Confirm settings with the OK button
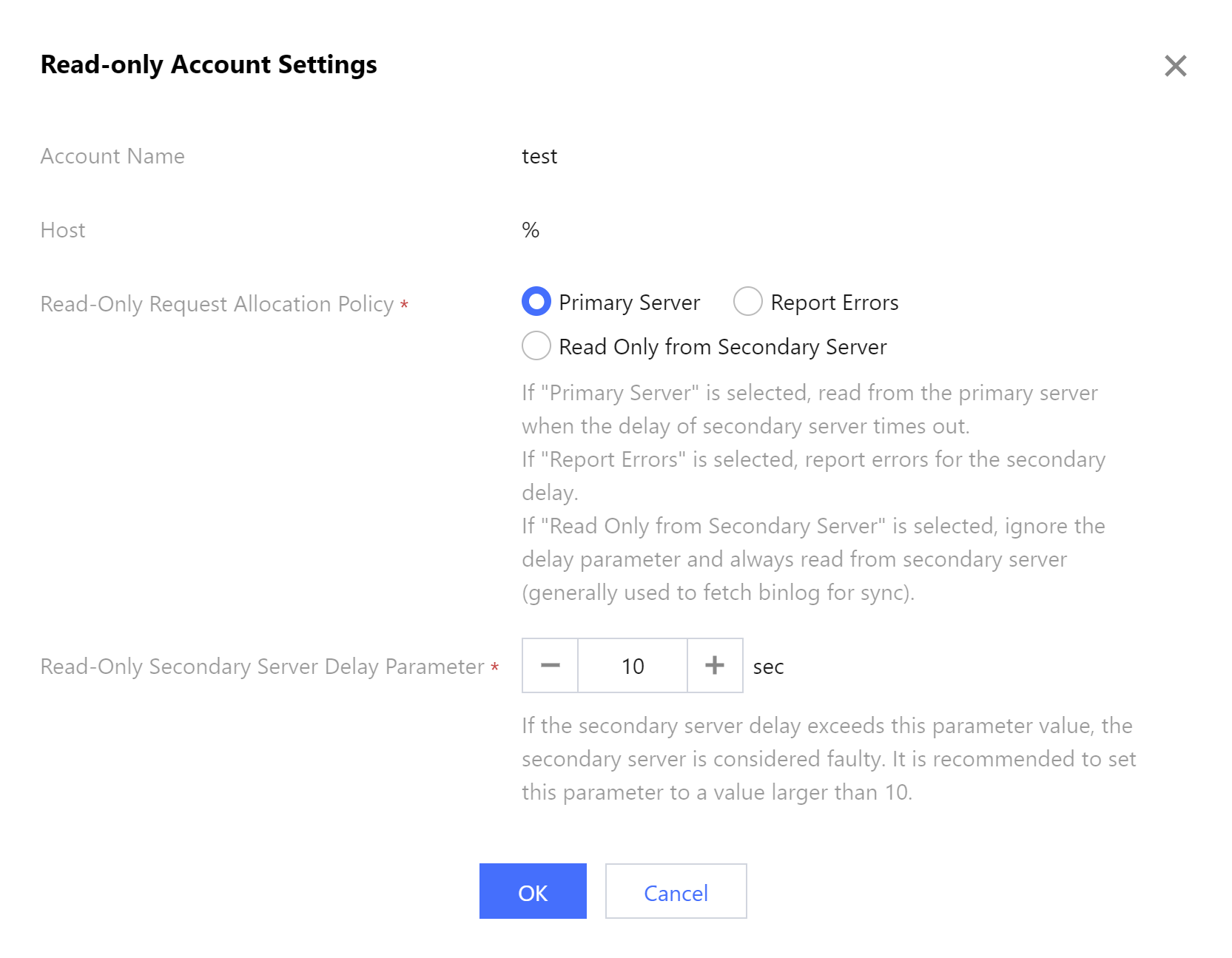Image resolution: width=1232 pixels, height=958 pixels. click(x=533, y=891)
